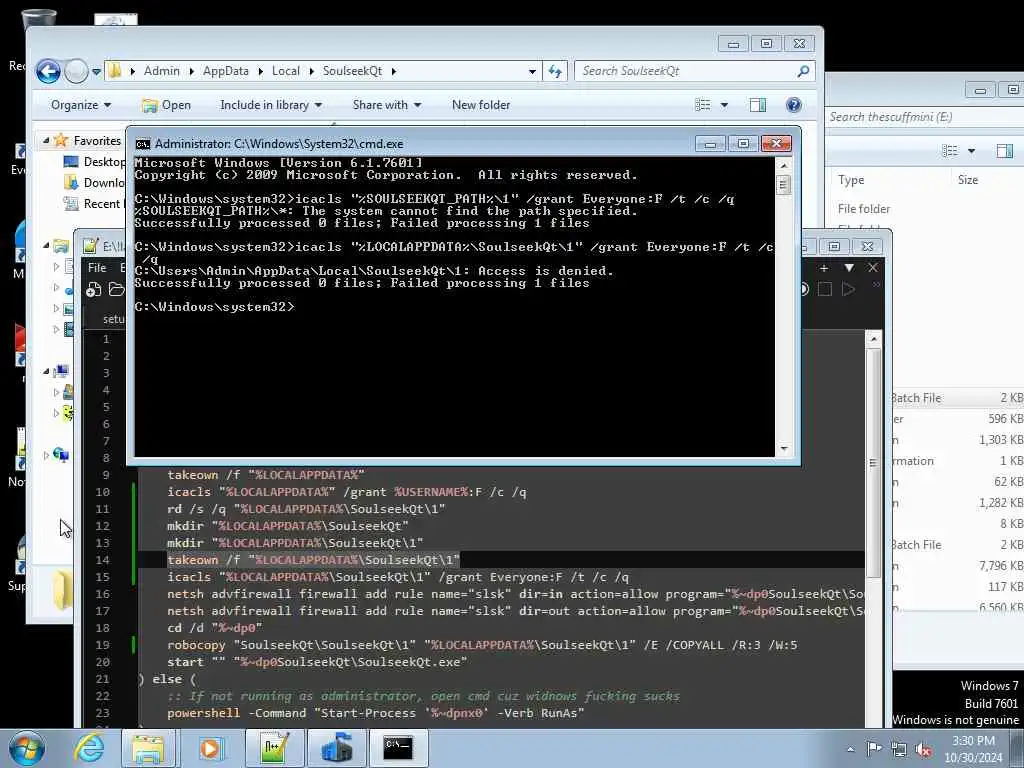The width and height of the screenshot is (1024, 768).
Task: Click the volume muted icon in the tray
Action: tap(923, 750)
